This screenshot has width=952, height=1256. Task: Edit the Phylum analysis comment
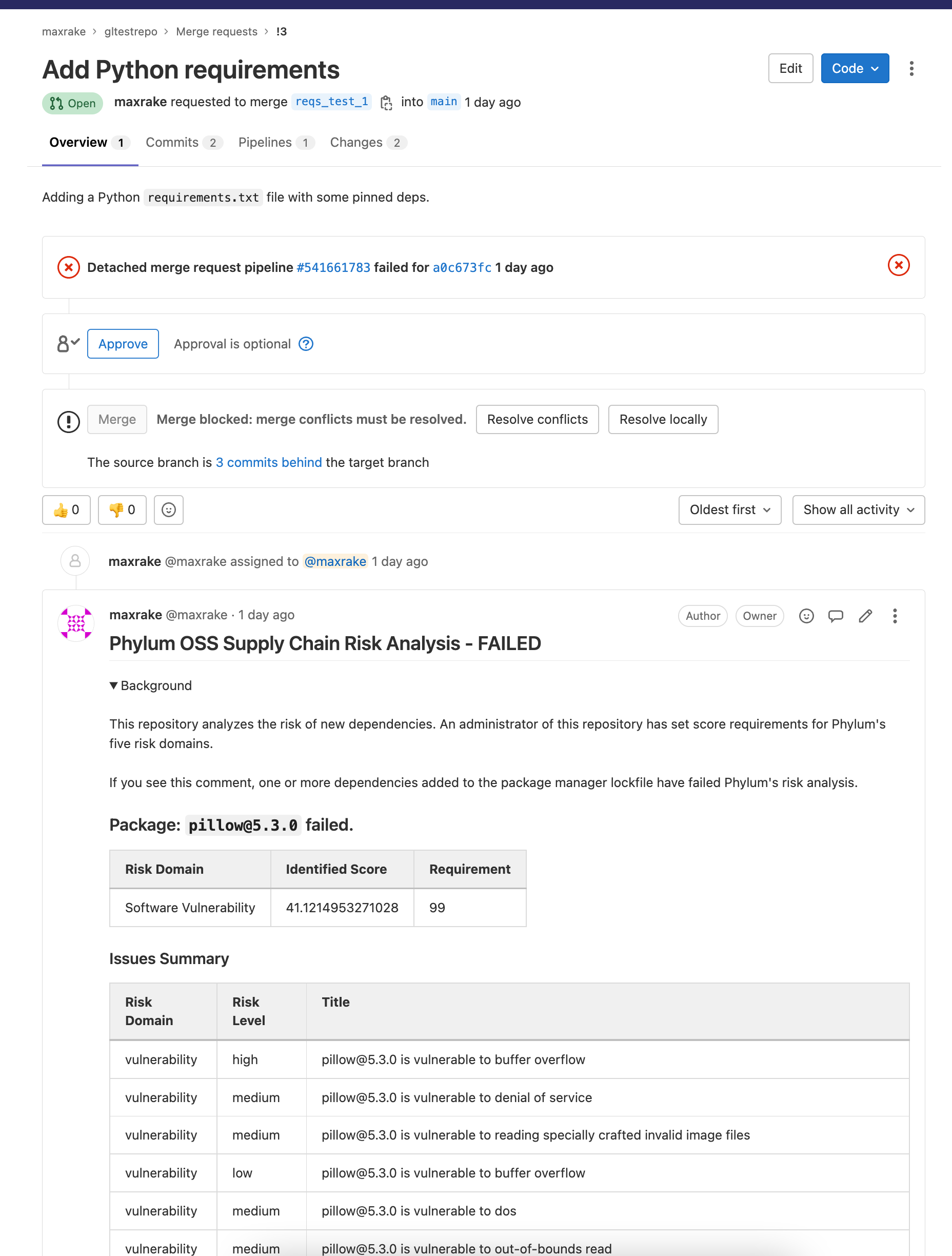[x=865, y=616]
